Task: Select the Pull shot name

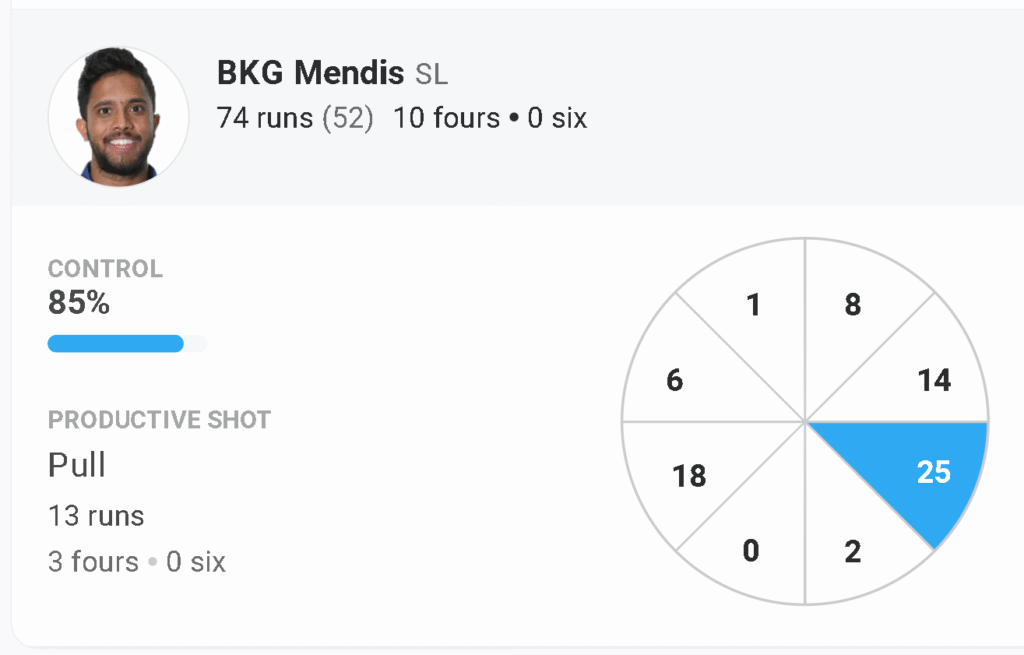Action: [77, 465]
